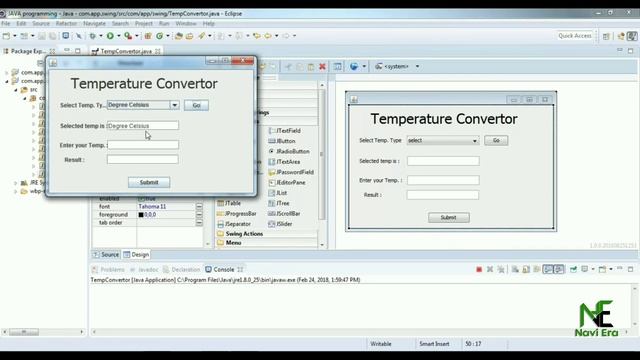Open the globe icon dropdown arrow
The image size is (640, 360).
(x=364, y=67)
